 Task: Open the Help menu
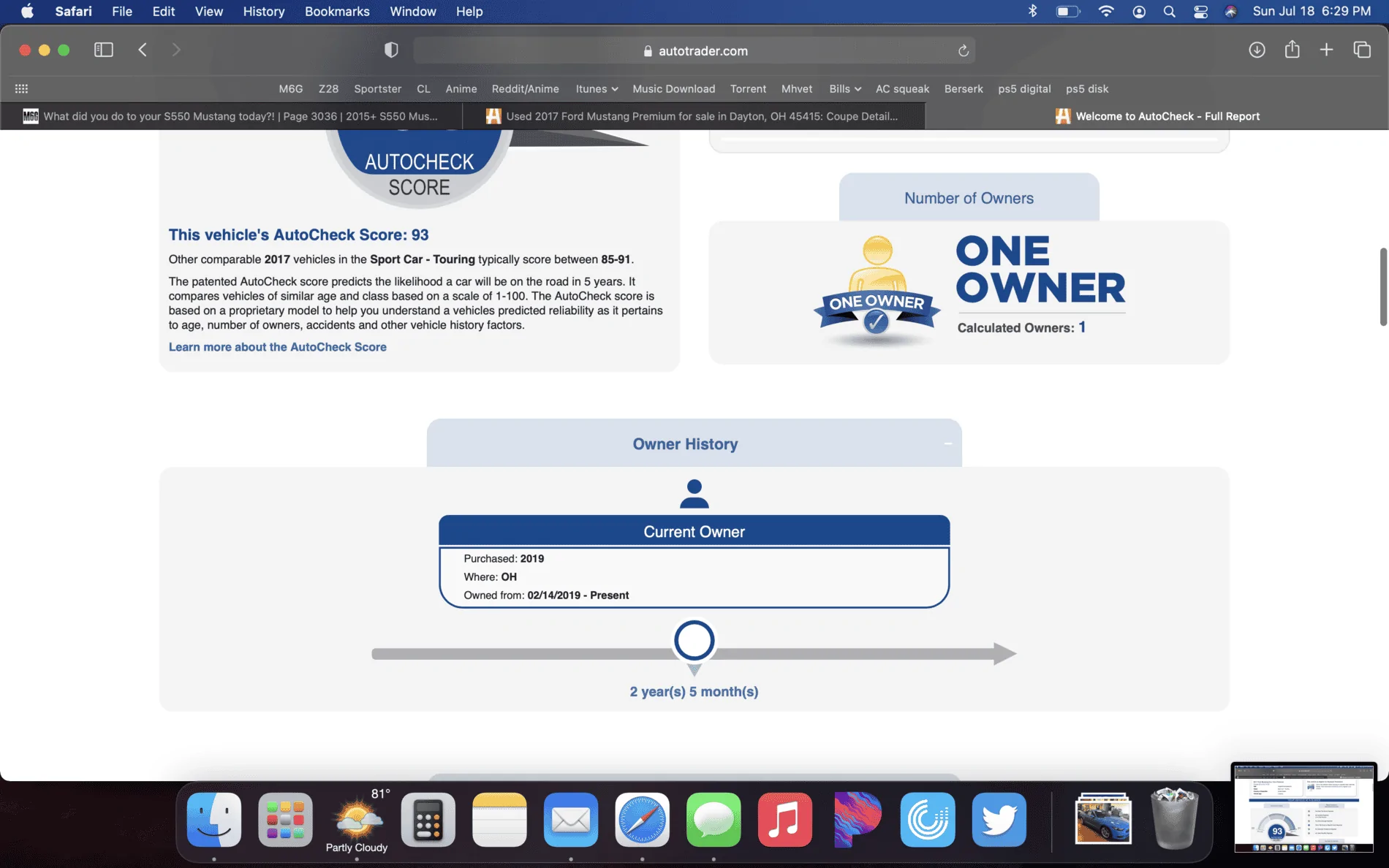coord(469,11)
